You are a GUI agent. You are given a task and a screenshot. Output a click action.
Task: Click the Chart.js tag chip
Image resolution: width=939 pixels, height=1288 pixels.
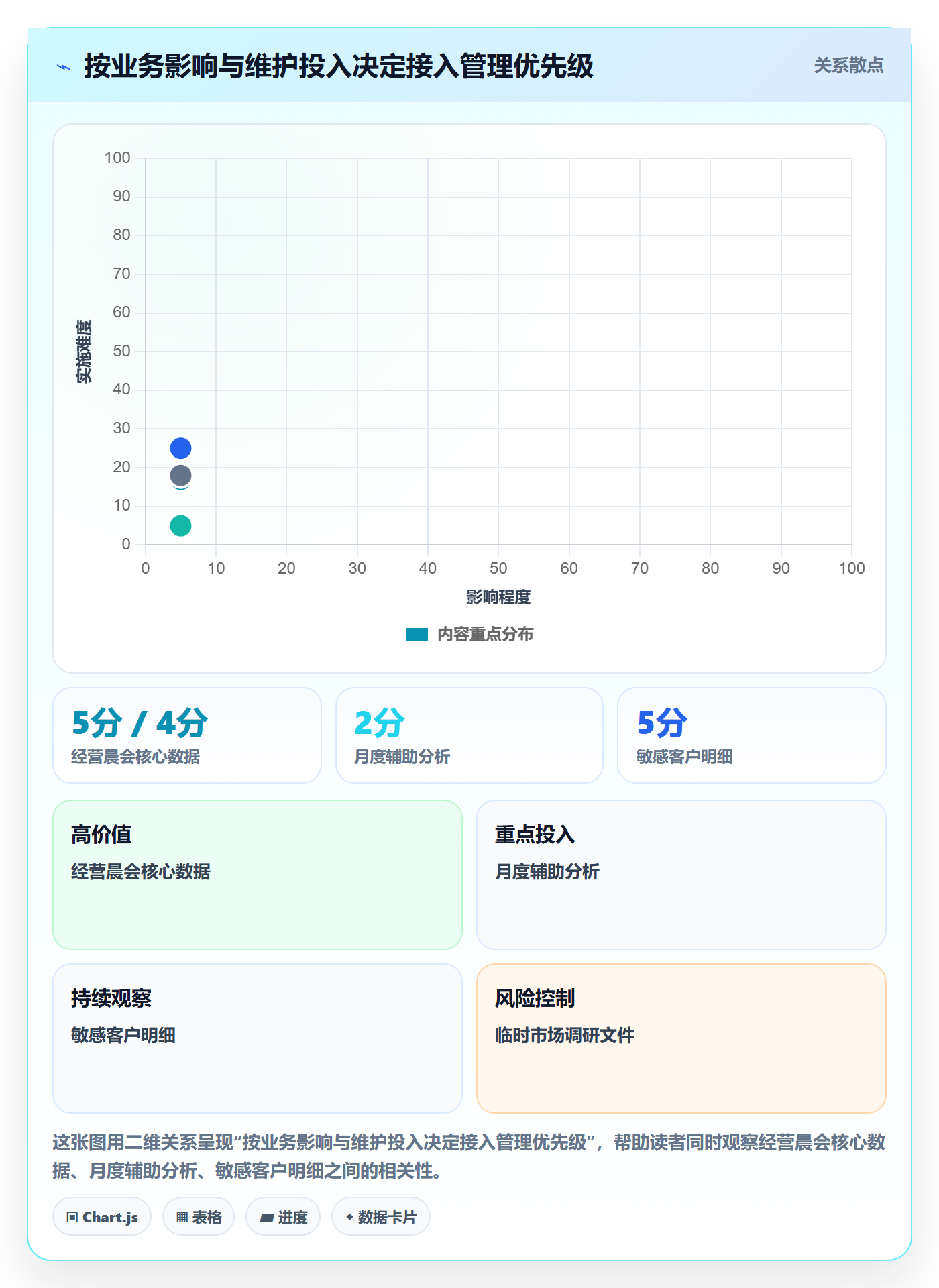point(102,1217)
